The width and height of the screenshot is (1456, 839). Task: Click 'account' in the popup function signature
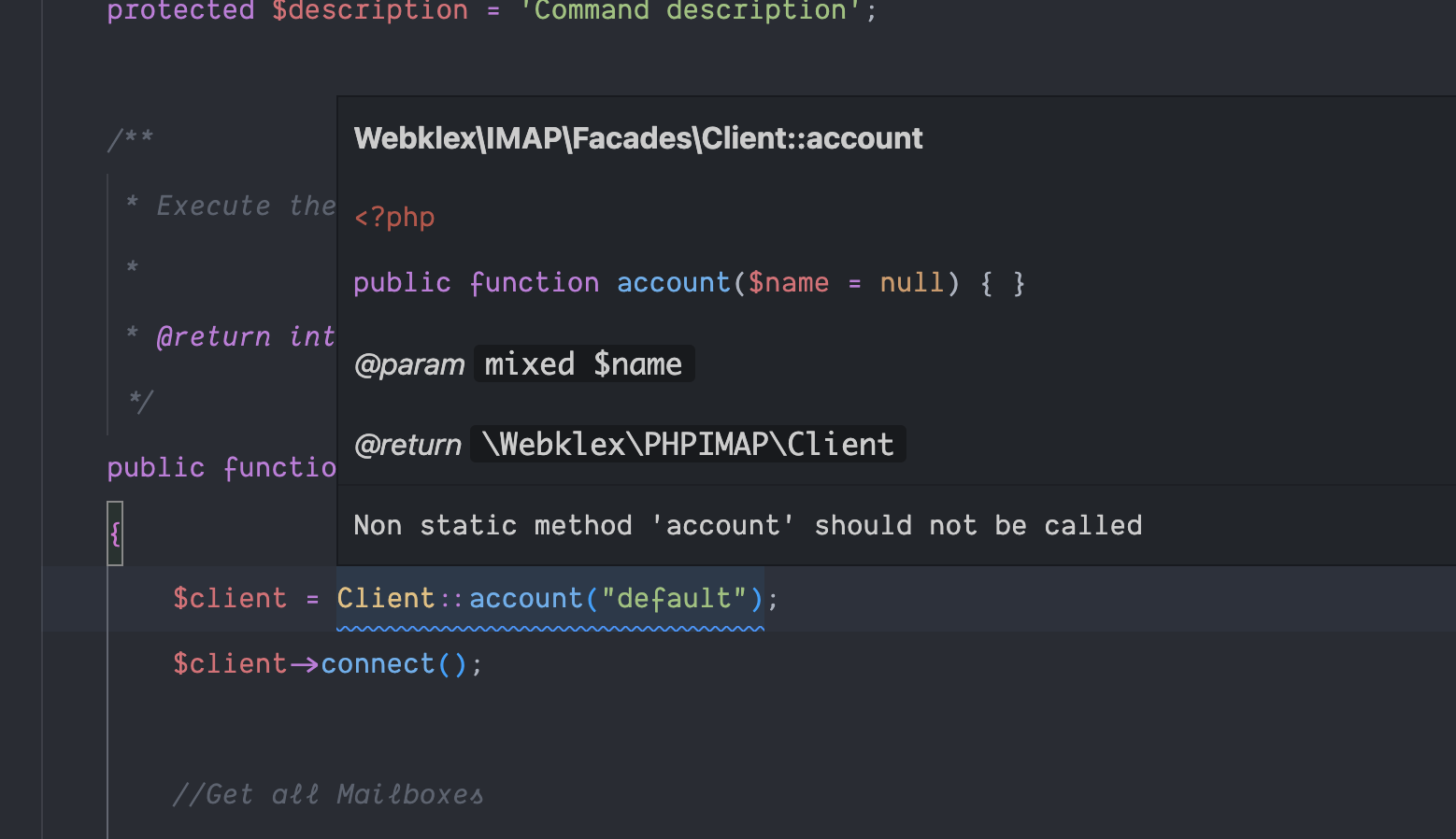673,282
